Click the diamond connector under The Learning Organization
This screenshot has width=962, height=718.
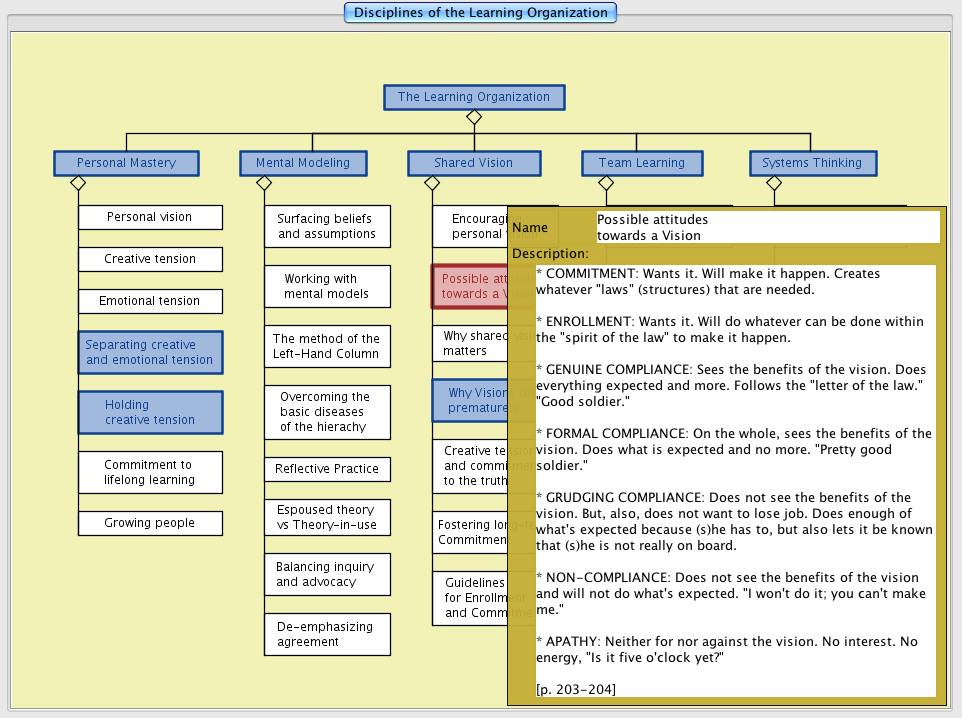coord(474,117)
